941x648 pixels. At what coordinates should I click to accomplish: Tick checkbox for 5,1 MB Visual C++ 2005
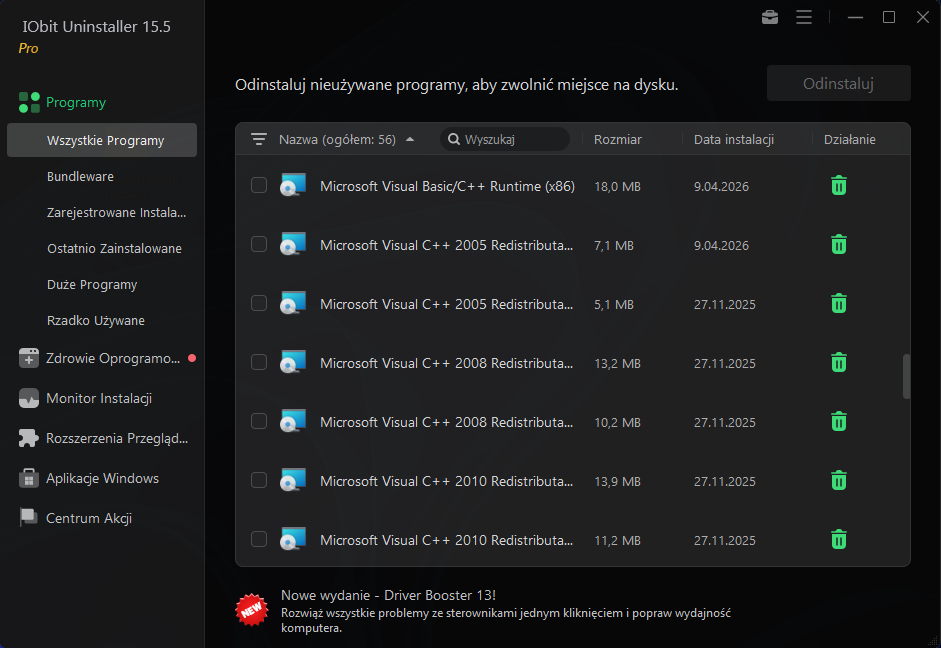(x=259, y=303)
